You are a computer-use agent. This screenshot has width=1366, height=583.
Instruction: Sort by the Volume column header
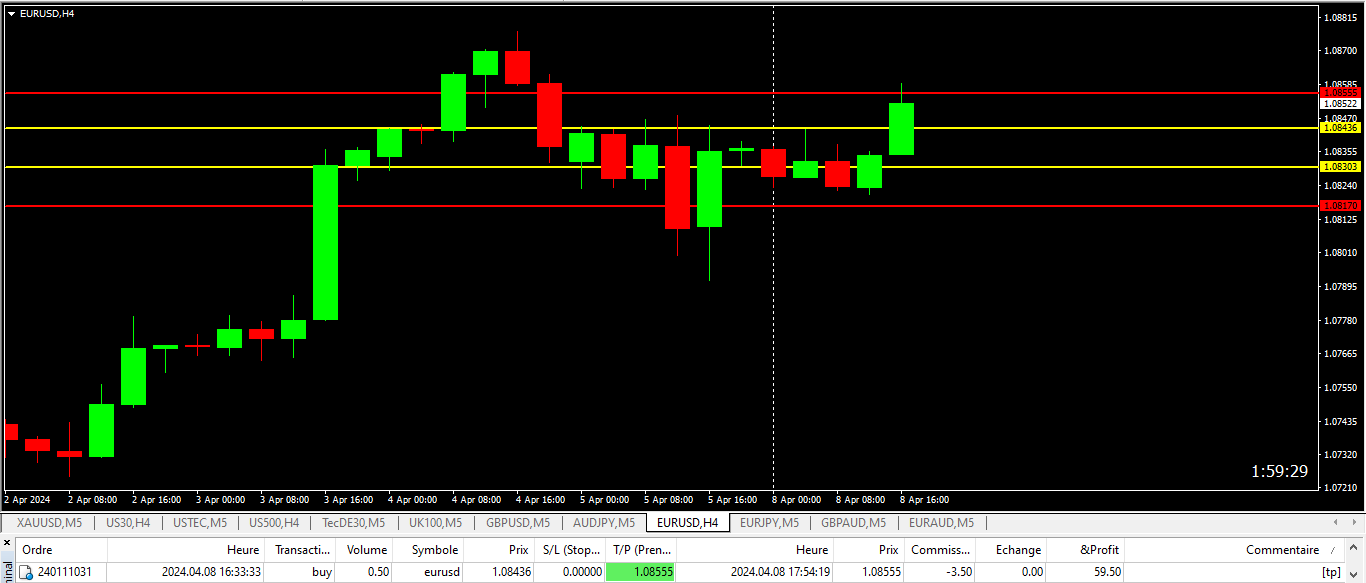click(x=366, y=550)
